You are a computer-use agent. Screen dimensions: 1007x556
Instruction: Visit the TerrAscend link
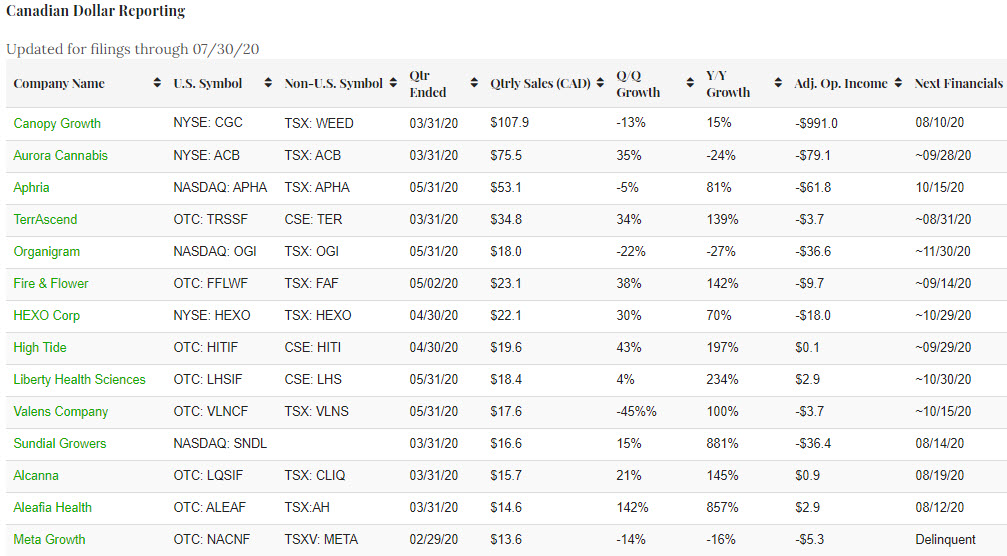pyautogui.click(x=45, y=219)
